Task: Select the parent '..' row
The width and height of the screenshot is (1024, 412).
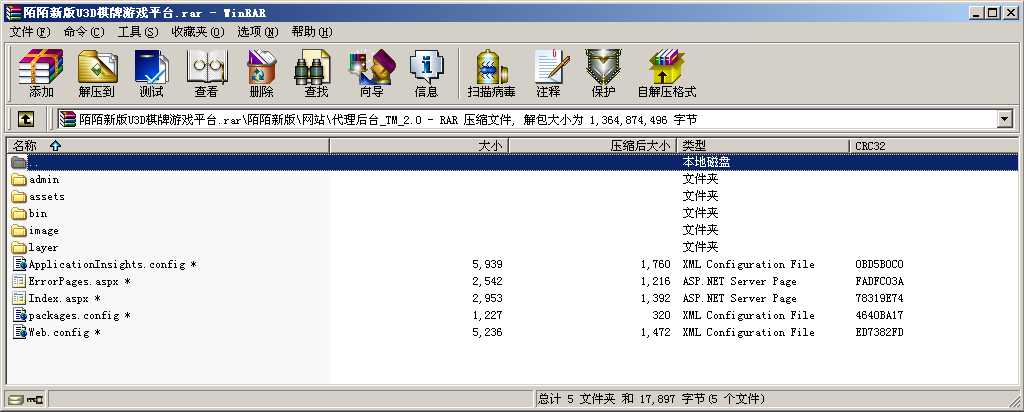Action: point(513,162)
